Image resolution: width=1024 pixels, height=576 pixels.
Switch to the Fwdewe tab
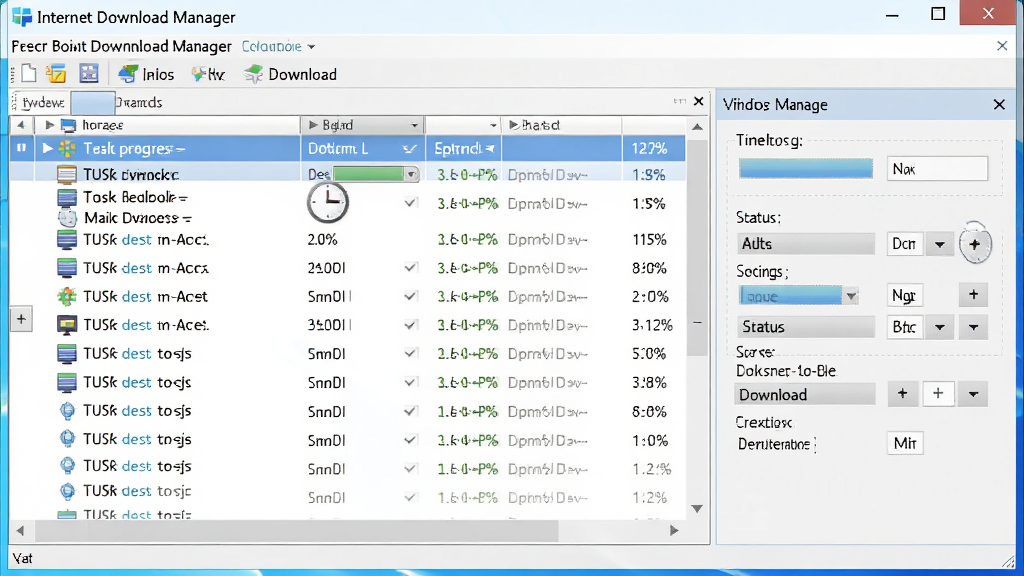[x=43, y=103]
